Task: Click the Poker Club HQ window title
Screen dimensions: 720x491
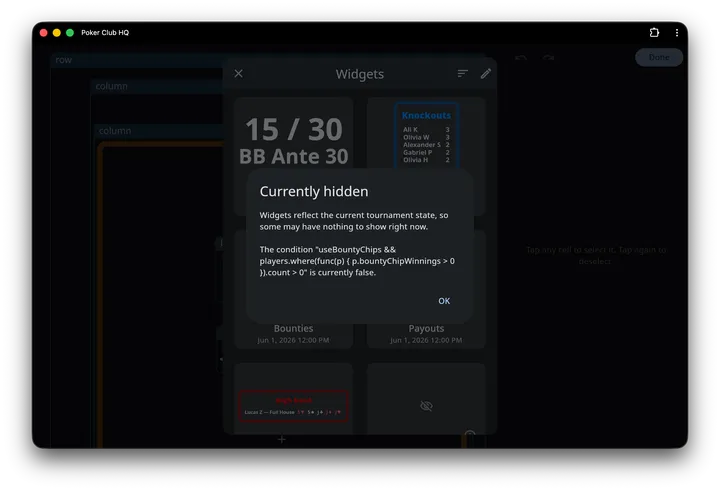Action: (x=105, y=33)
